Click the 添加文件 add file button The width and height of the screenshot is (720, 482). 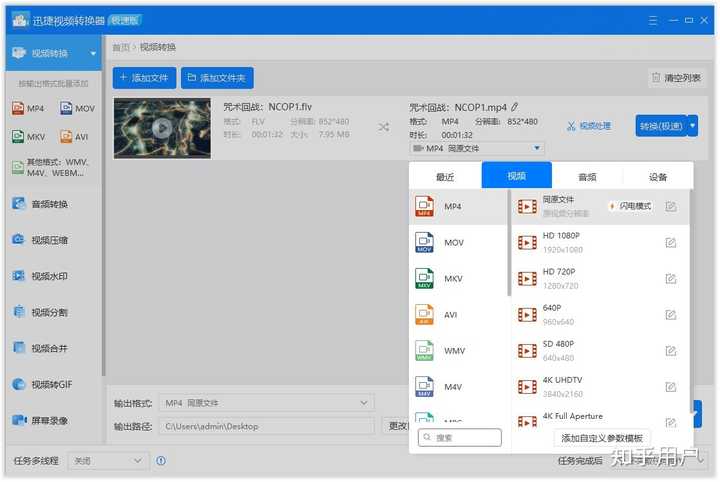(x=144, y=78)
